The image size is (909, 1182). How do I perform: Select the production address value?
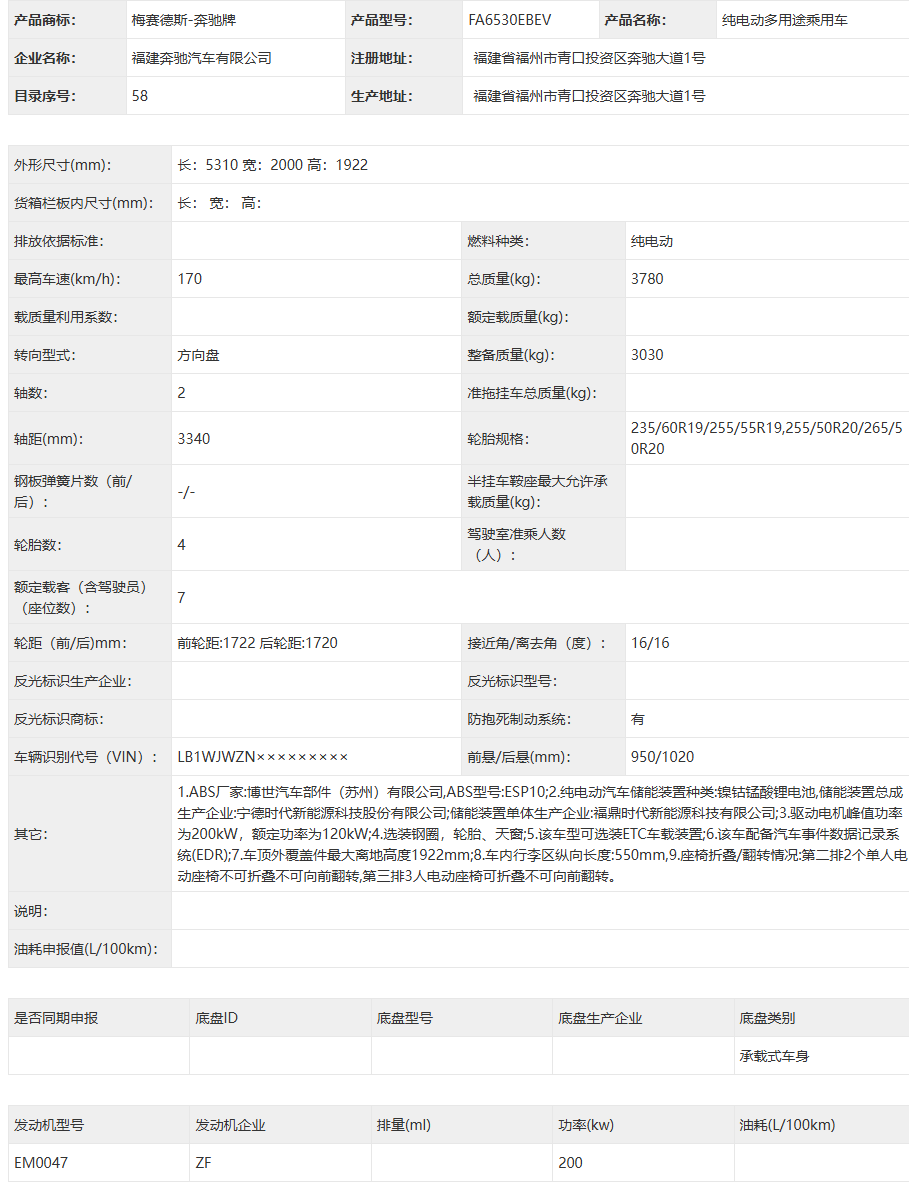[589, 96]
